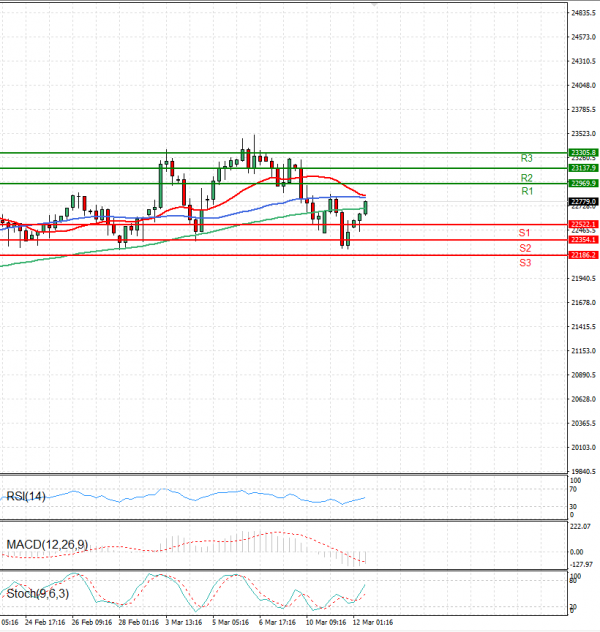
Task: Click the R1 resistance label
Action: (x=526, y=191)
